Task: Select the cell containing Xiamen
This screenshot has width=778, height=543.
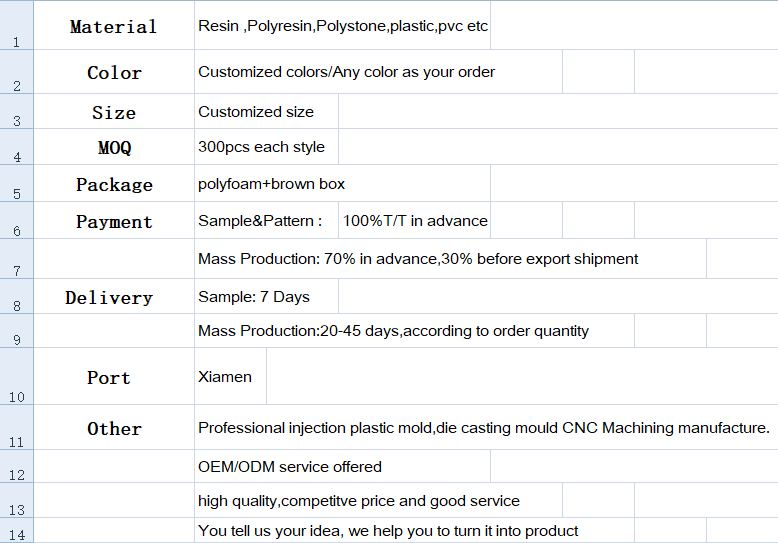Action: 231,376
